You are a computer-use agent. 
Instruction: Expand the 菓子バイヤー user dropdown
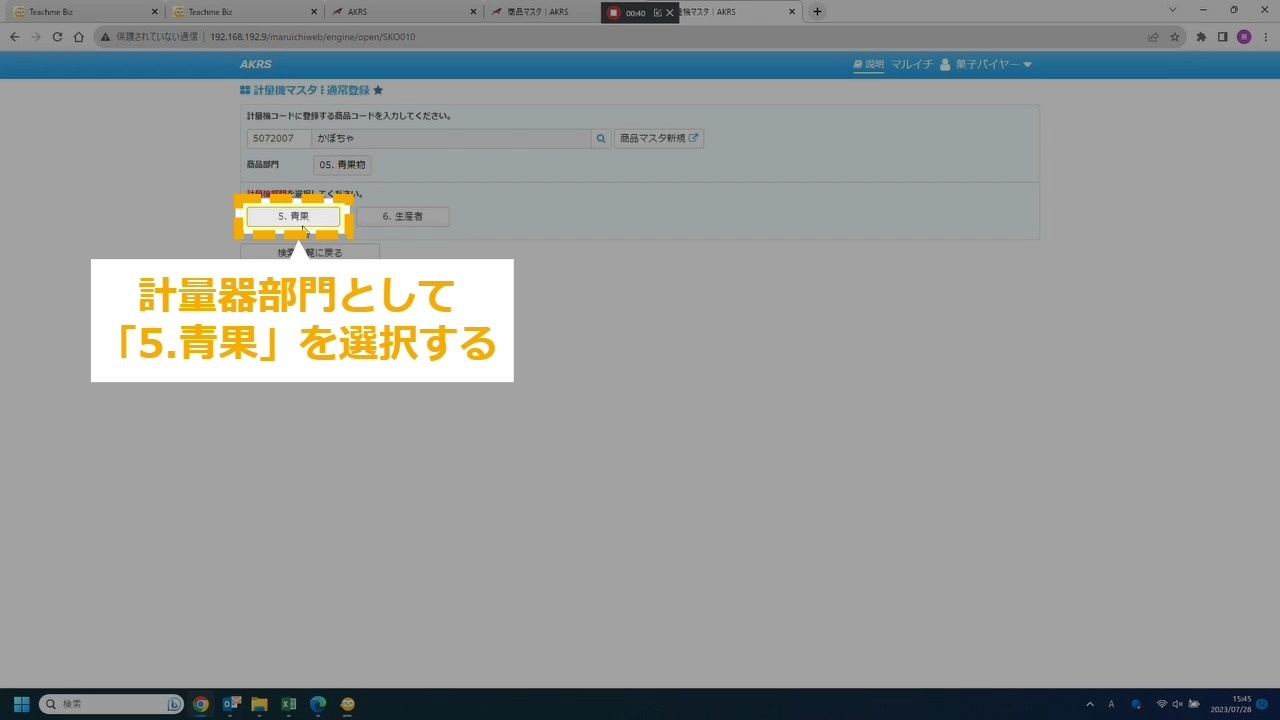[986, 65]
